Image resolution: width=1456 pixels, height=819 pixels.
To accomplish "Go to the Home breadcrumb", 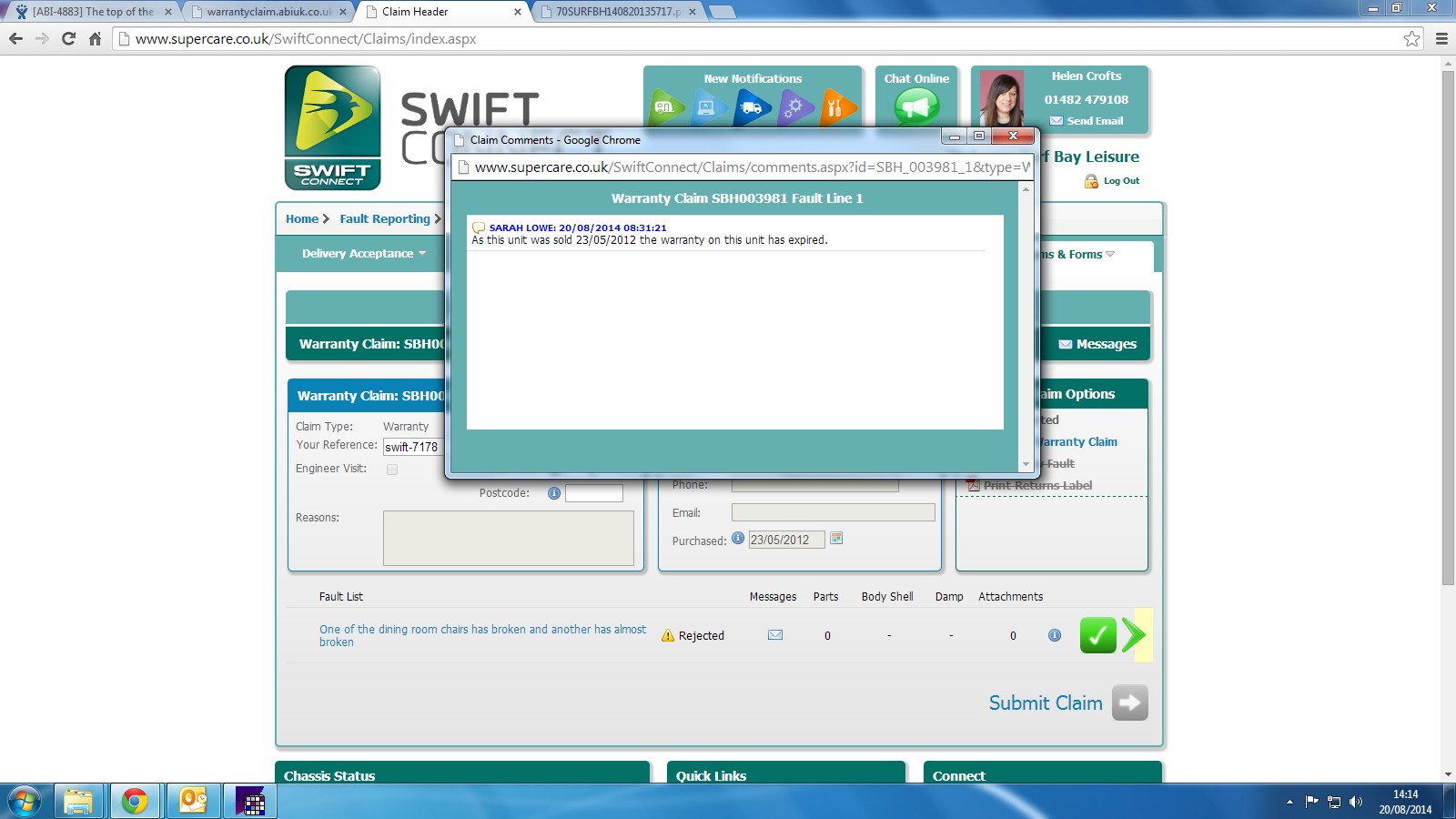I will pyautogui.click(x=302, y=219).
